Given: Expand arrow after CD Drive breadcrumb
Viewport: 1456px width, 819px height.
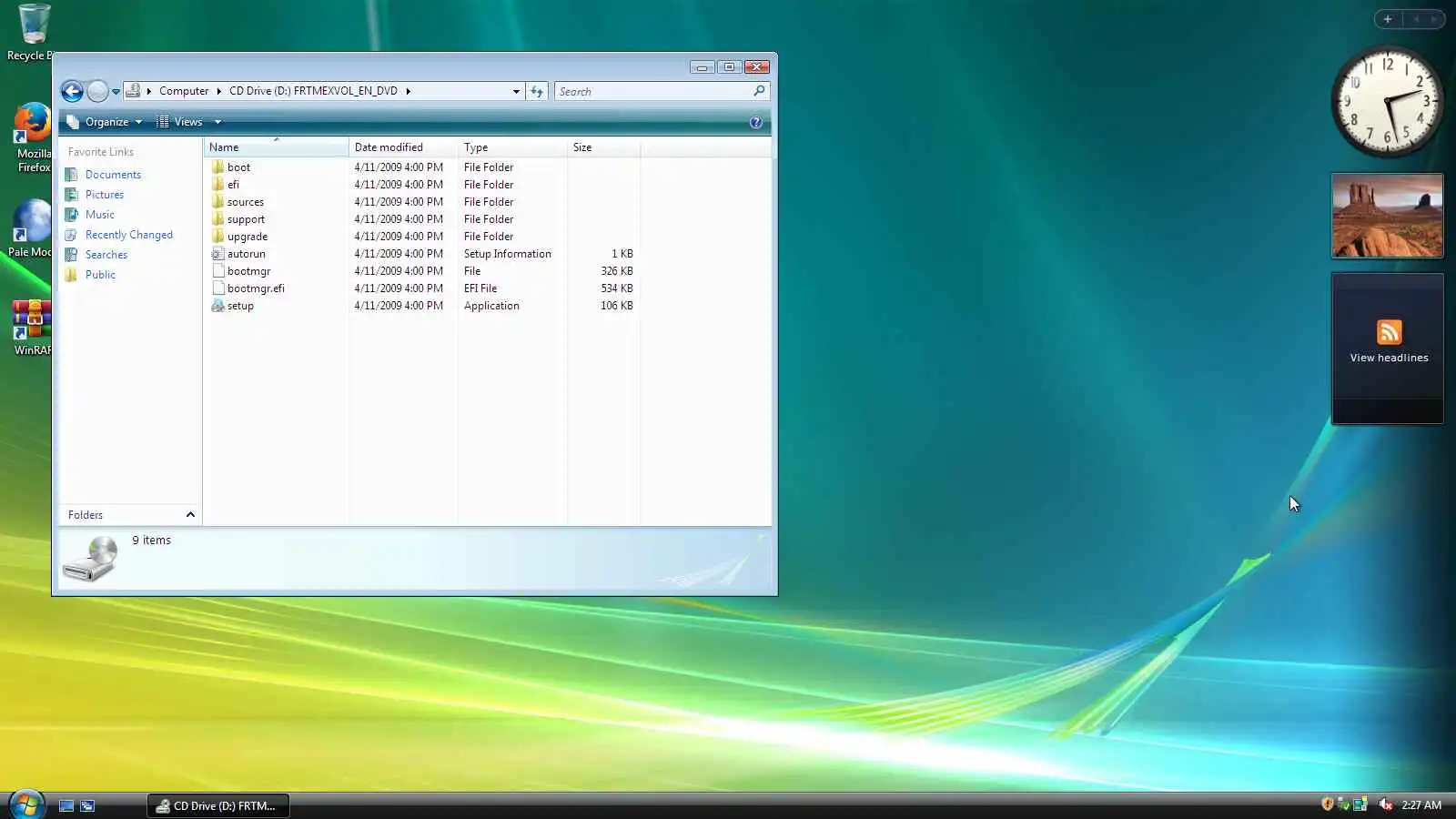Looking at the screenshot, I should point(409,91).
